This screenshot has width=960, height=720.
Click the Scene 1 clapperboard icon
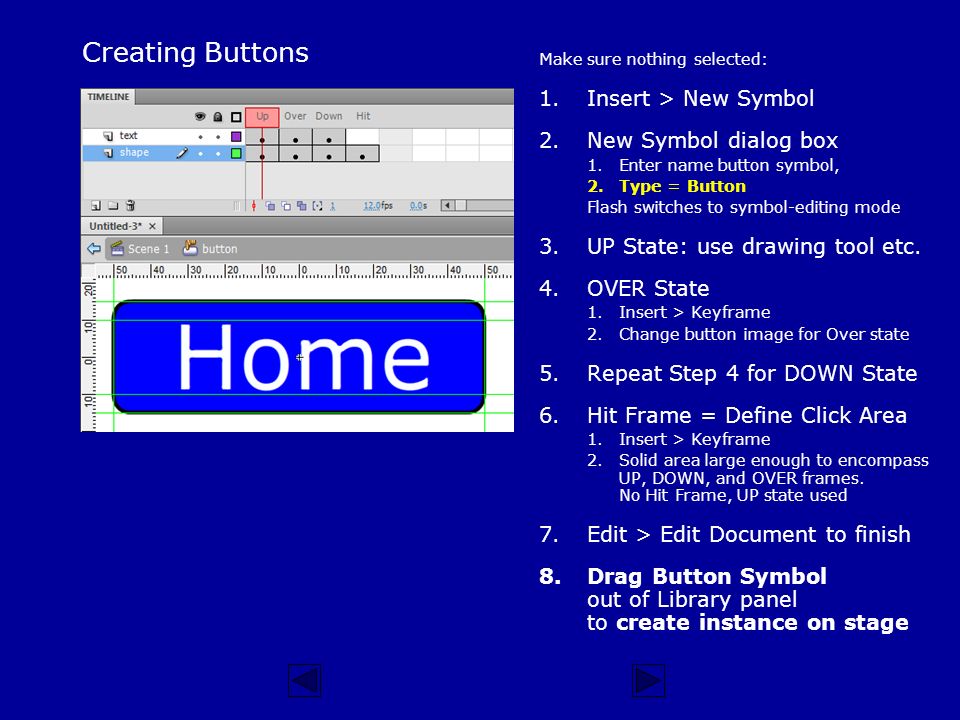tap(117, 248)
